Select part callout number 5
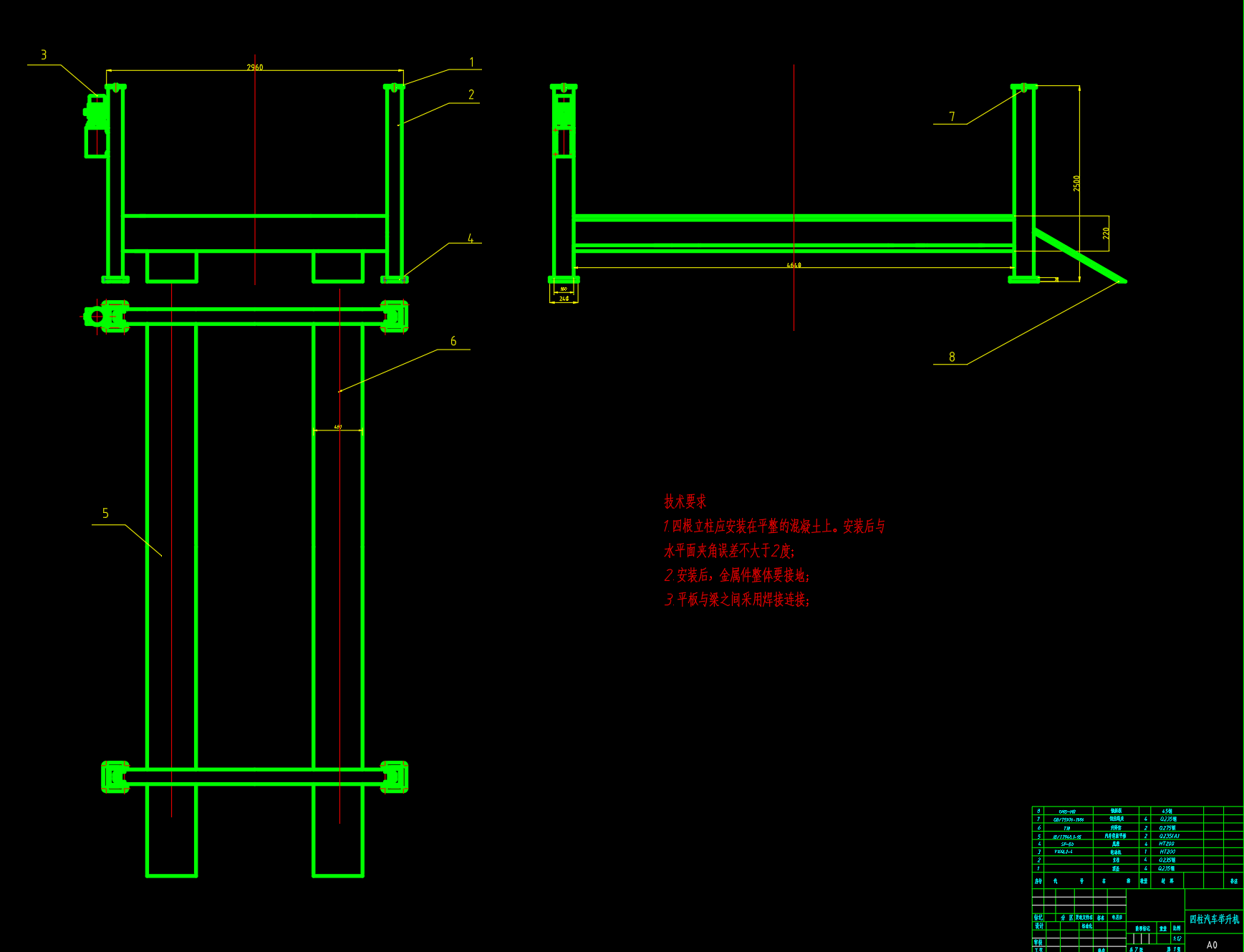The height and width of the screenshot is (952, 1244). pyautogui.click(x=105, y=514)
